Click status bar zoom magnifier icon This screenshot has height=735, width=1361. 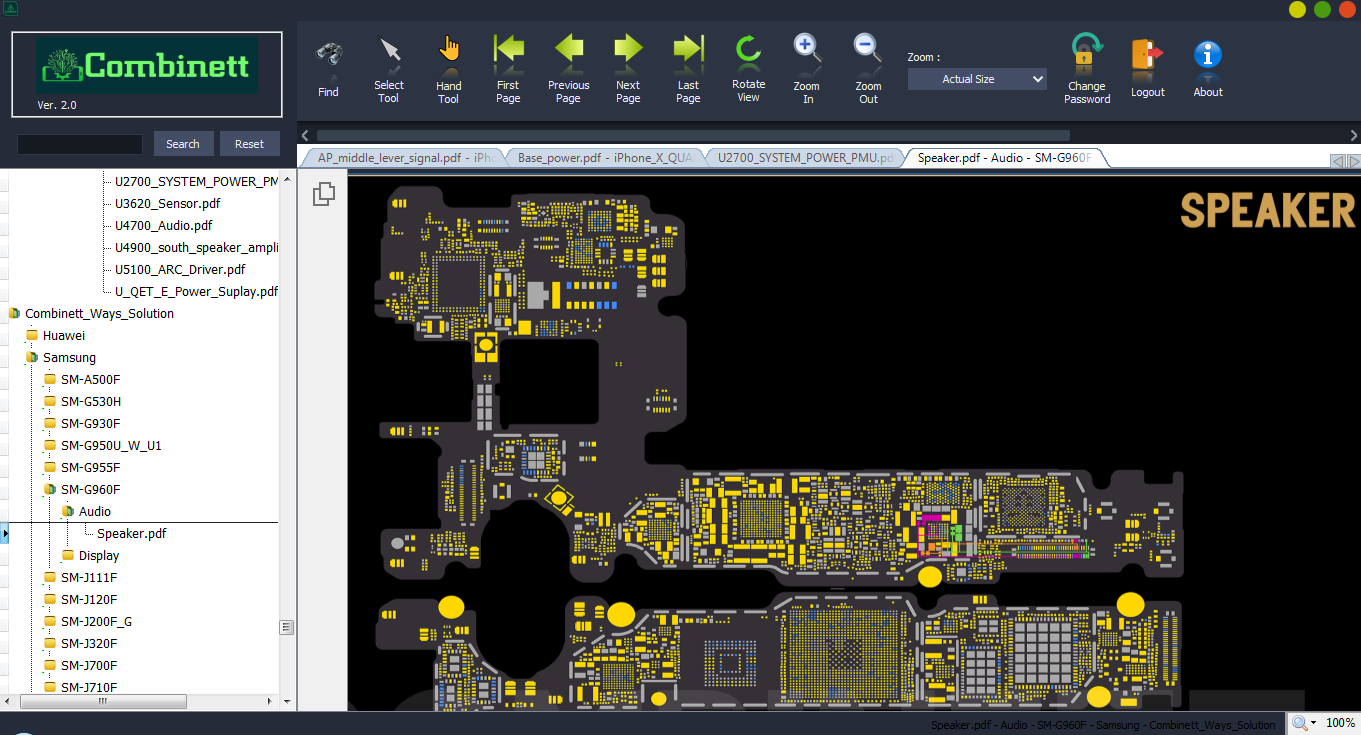pos(1299,723)
